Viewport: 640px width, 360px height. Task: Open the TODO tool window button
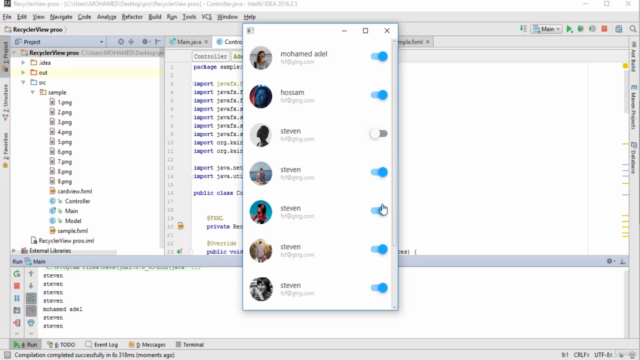click(61, 344)
